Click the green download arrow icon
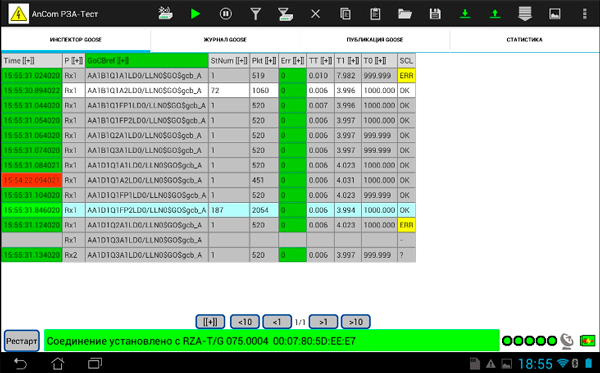 tap(465, 14)
